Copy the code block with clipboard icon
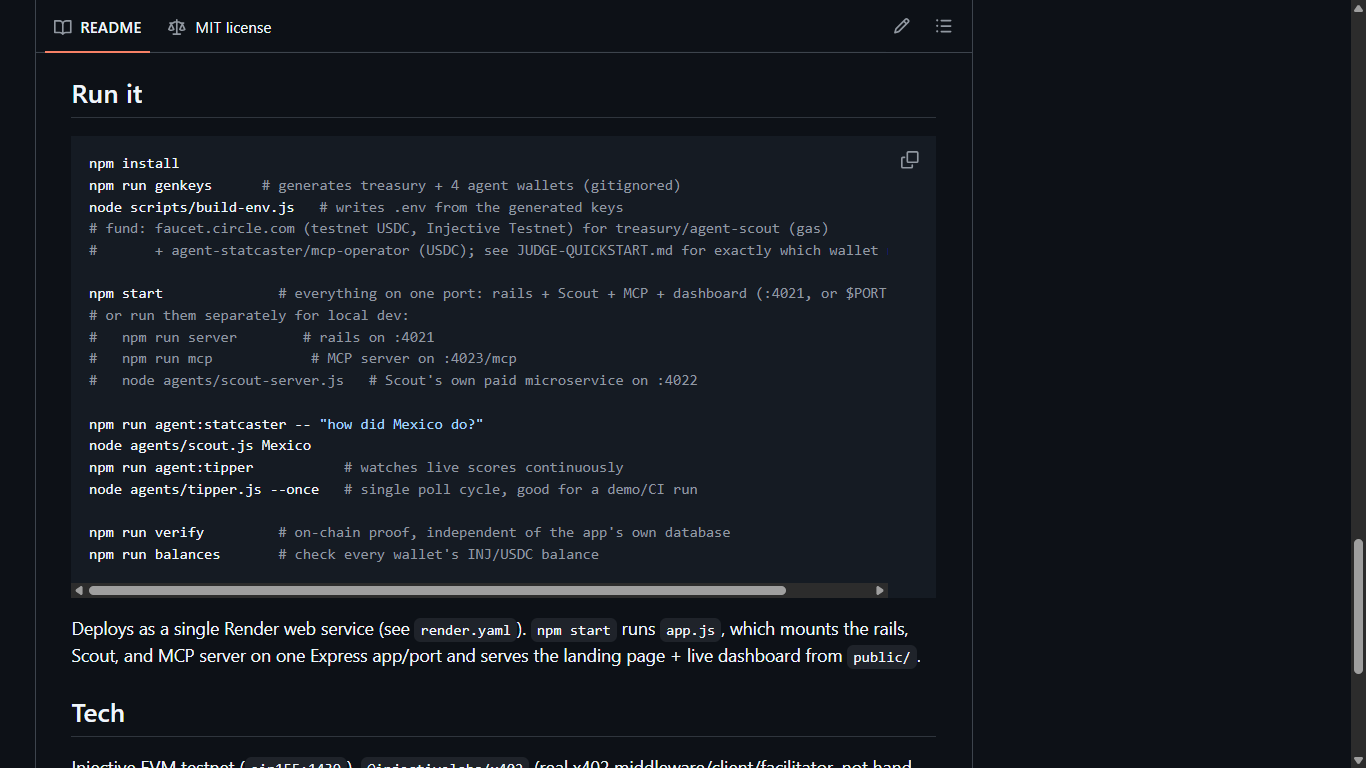 coord(909,160)
